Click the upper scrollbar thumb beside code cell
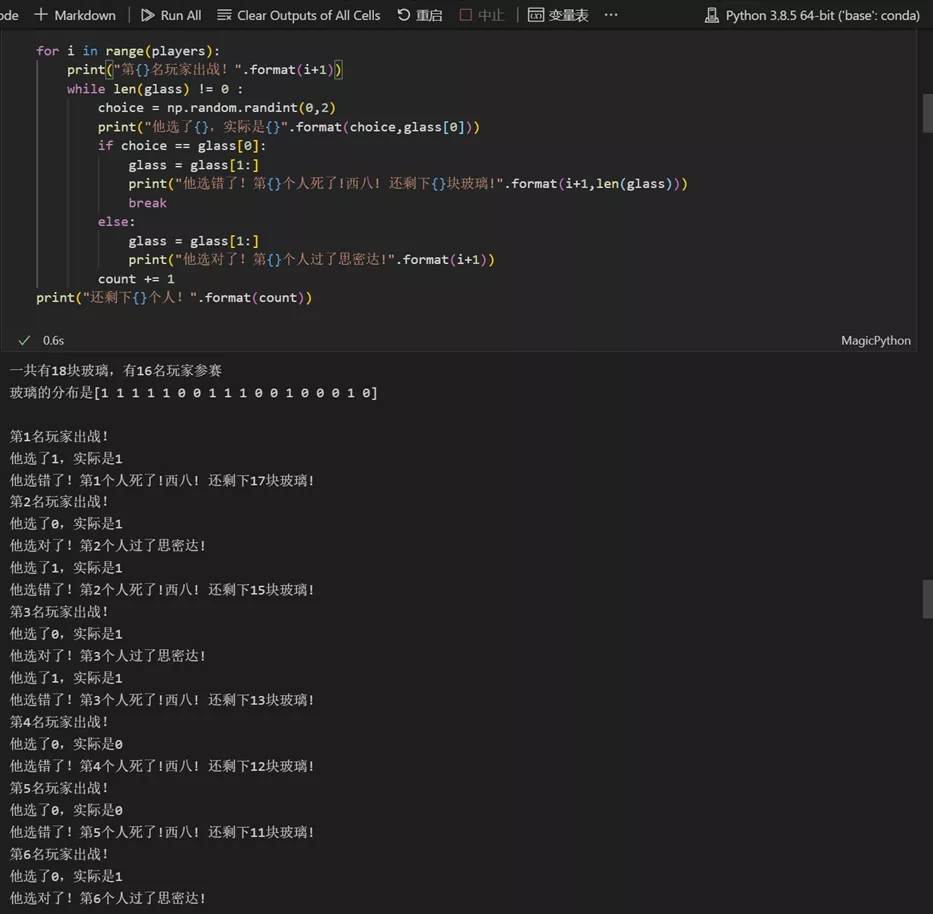The height and width of the screenshot is (914, 933). pyautogui.click(x=928, y=113)
